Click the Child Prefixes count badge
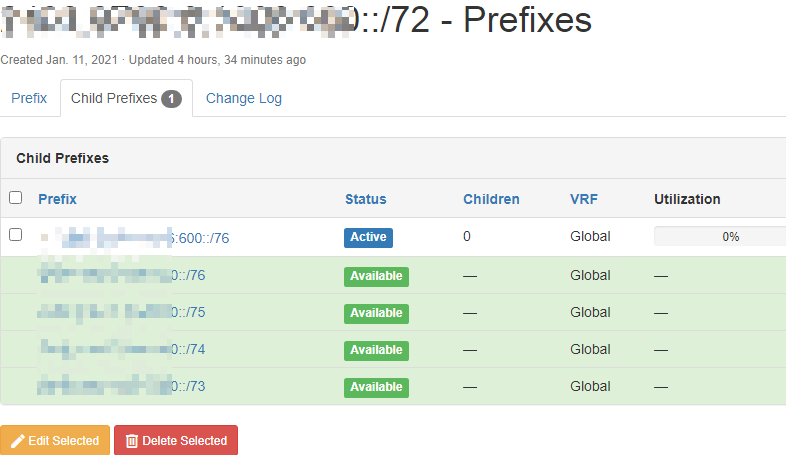 171,99
